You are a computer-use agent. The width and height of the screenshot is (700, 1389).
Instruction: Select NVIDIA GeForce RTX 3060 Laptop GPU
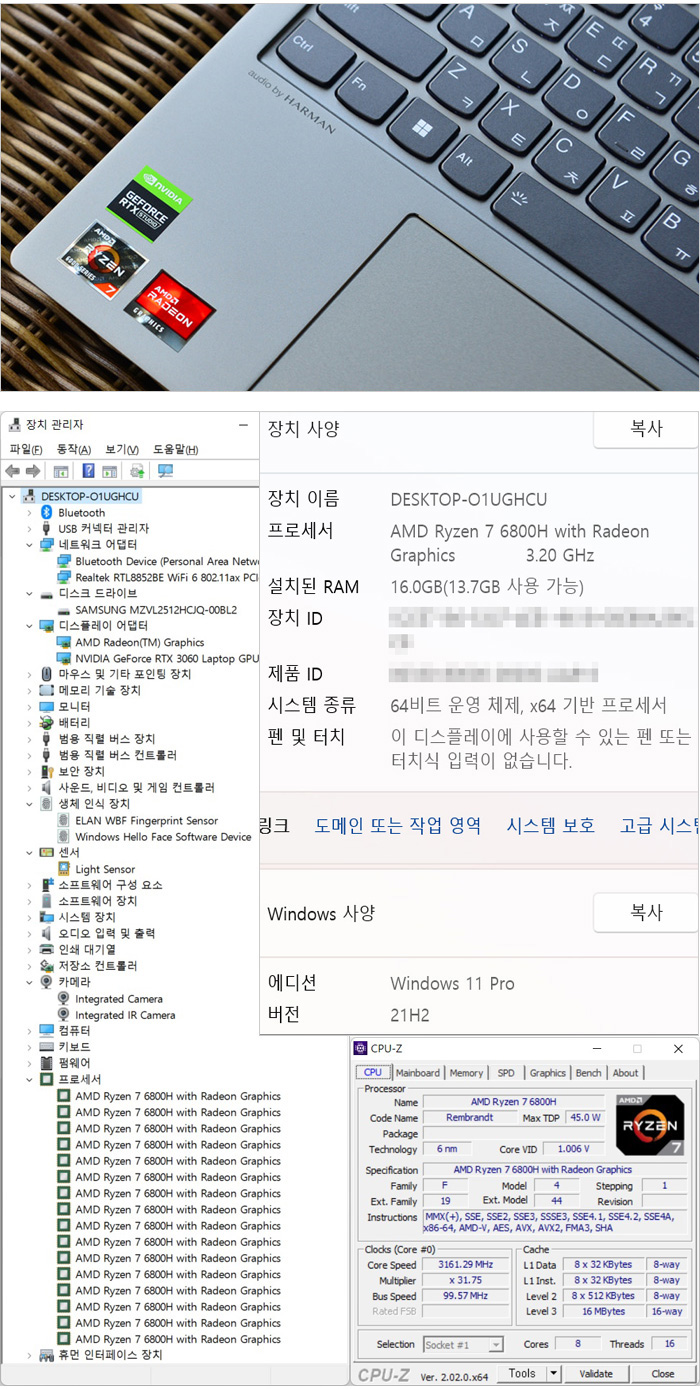[167, 658]
